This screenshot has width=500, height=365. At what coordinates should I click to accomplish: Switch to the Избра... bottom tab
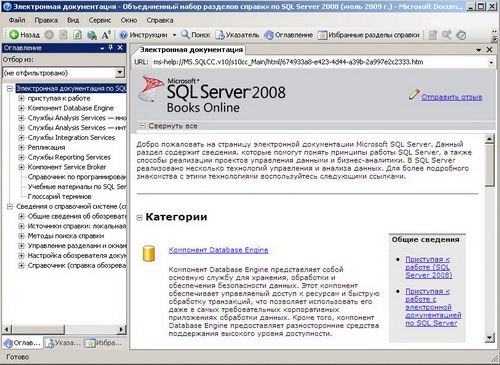104,343
